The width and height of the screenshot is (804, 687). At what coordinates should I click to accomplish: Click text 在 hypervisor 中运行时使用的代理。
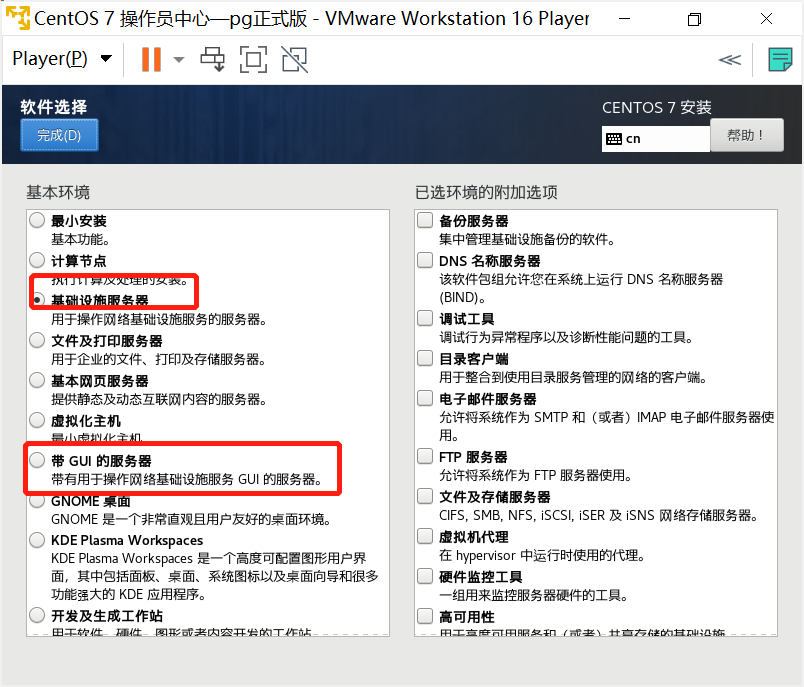542,555
